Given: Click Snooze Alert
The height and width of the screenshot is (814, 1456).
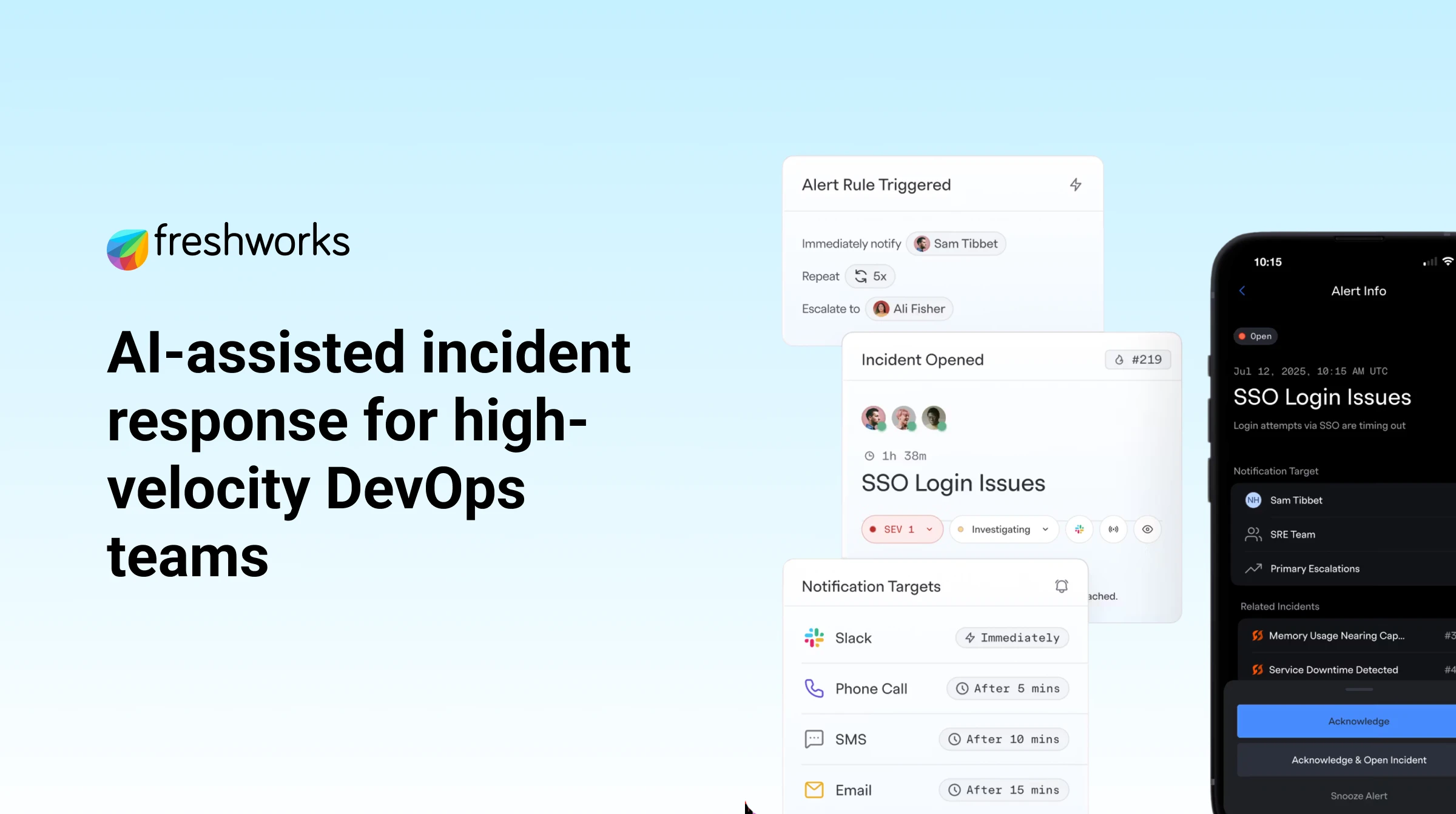Looking at the screenshot, I should [x=1359, y=796].
